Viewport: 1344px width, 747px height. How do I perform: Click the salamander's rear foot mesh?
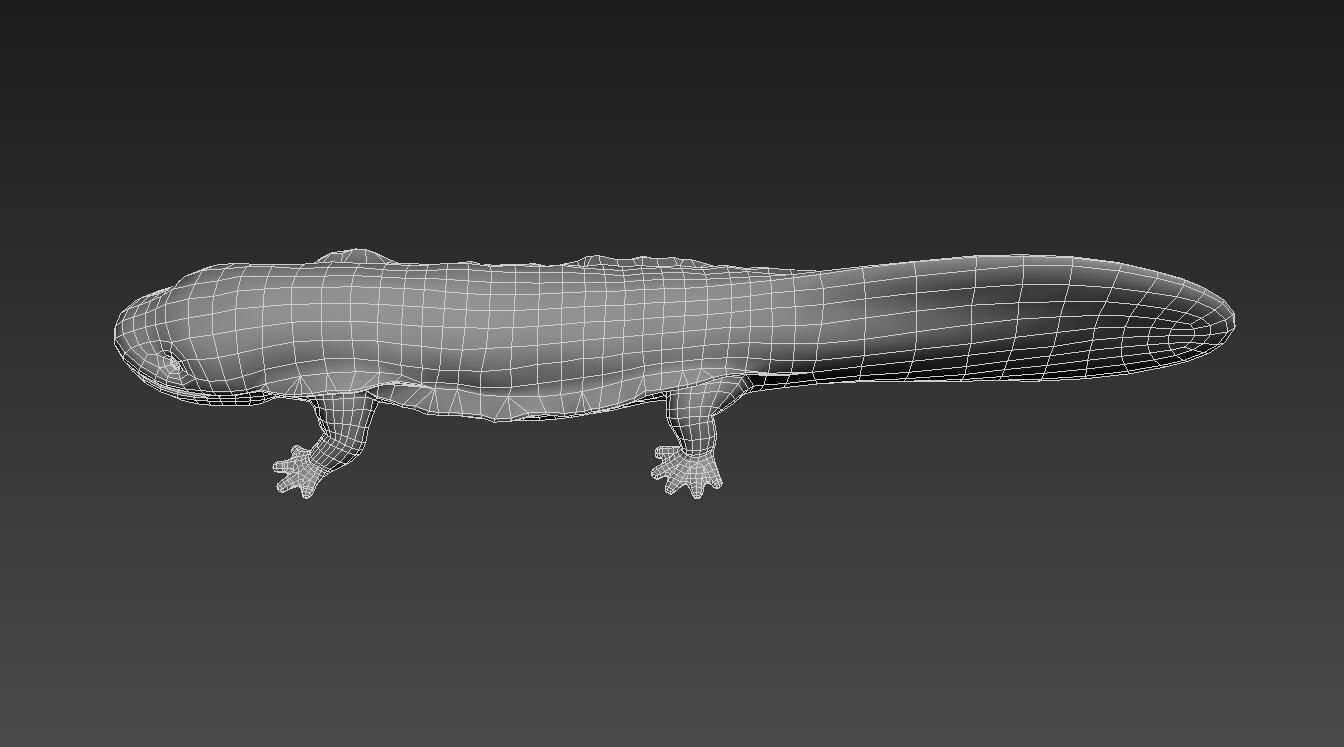688,470
